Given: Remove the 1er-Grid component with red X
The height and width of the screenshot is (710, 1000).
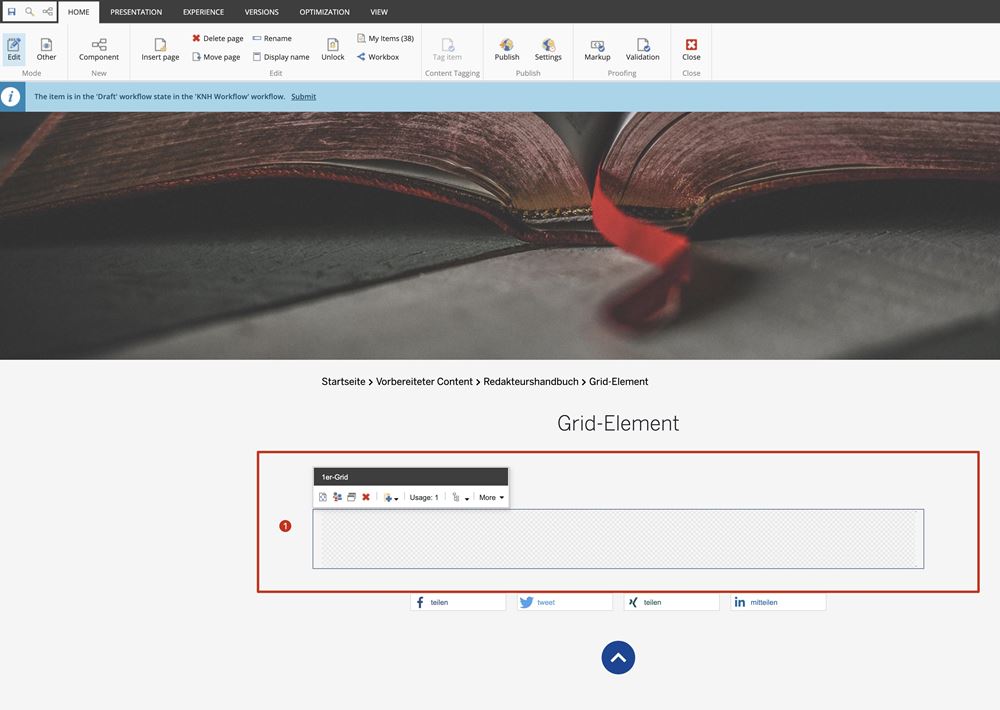Looking at the screenshot, I should point(366,497).
